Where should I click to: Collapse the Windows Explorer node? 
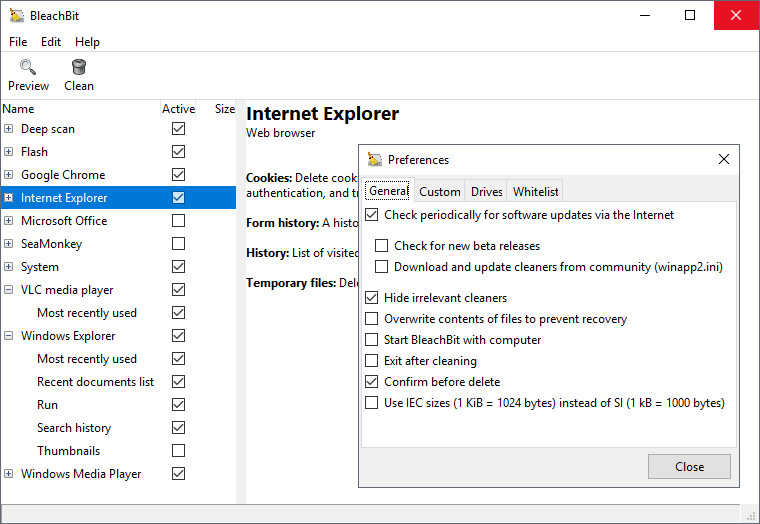tap(8, 335)
